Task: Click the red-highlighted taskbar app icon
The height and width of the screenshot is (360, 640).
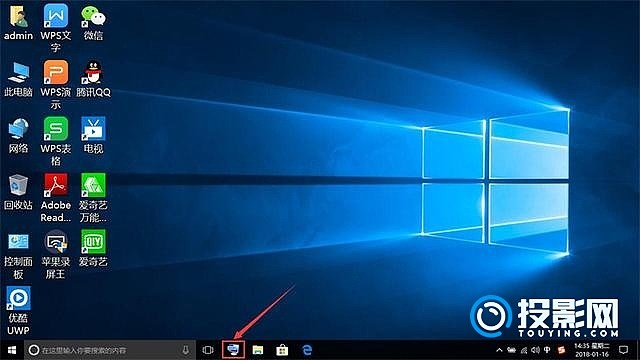Action: coord(233,350)
